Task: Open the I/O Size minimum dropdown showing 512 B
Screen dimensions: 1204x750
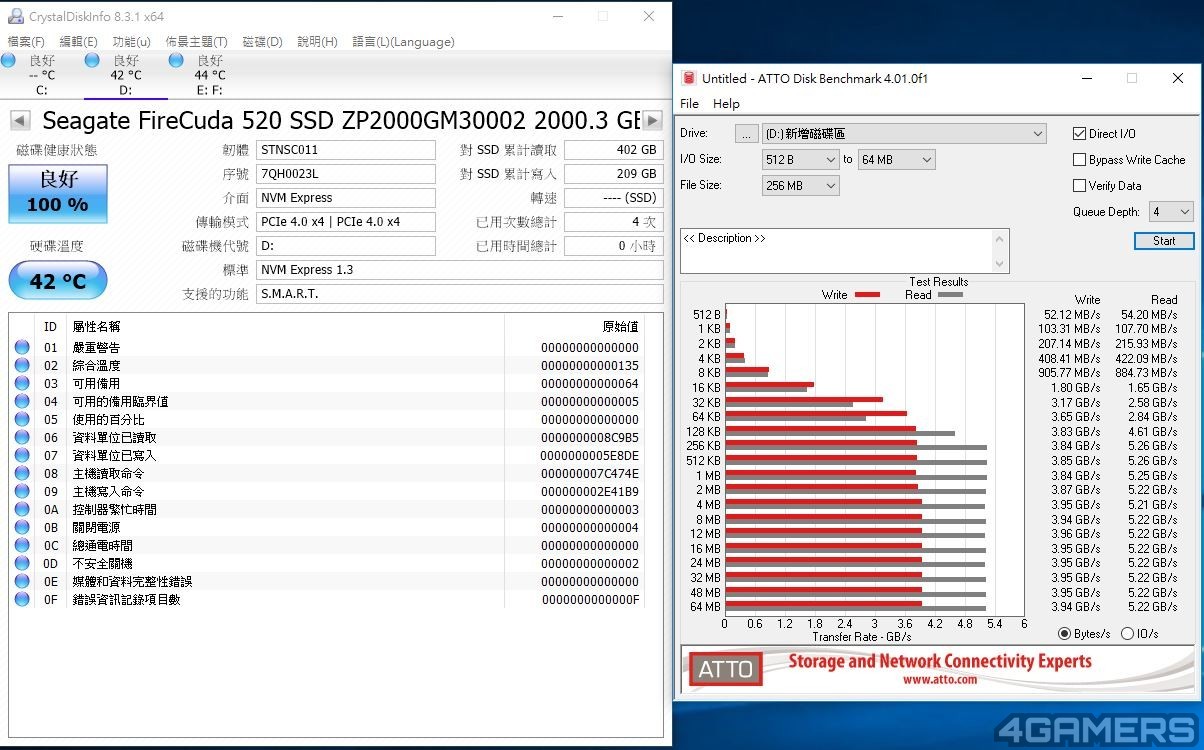Action: [801, 159]
